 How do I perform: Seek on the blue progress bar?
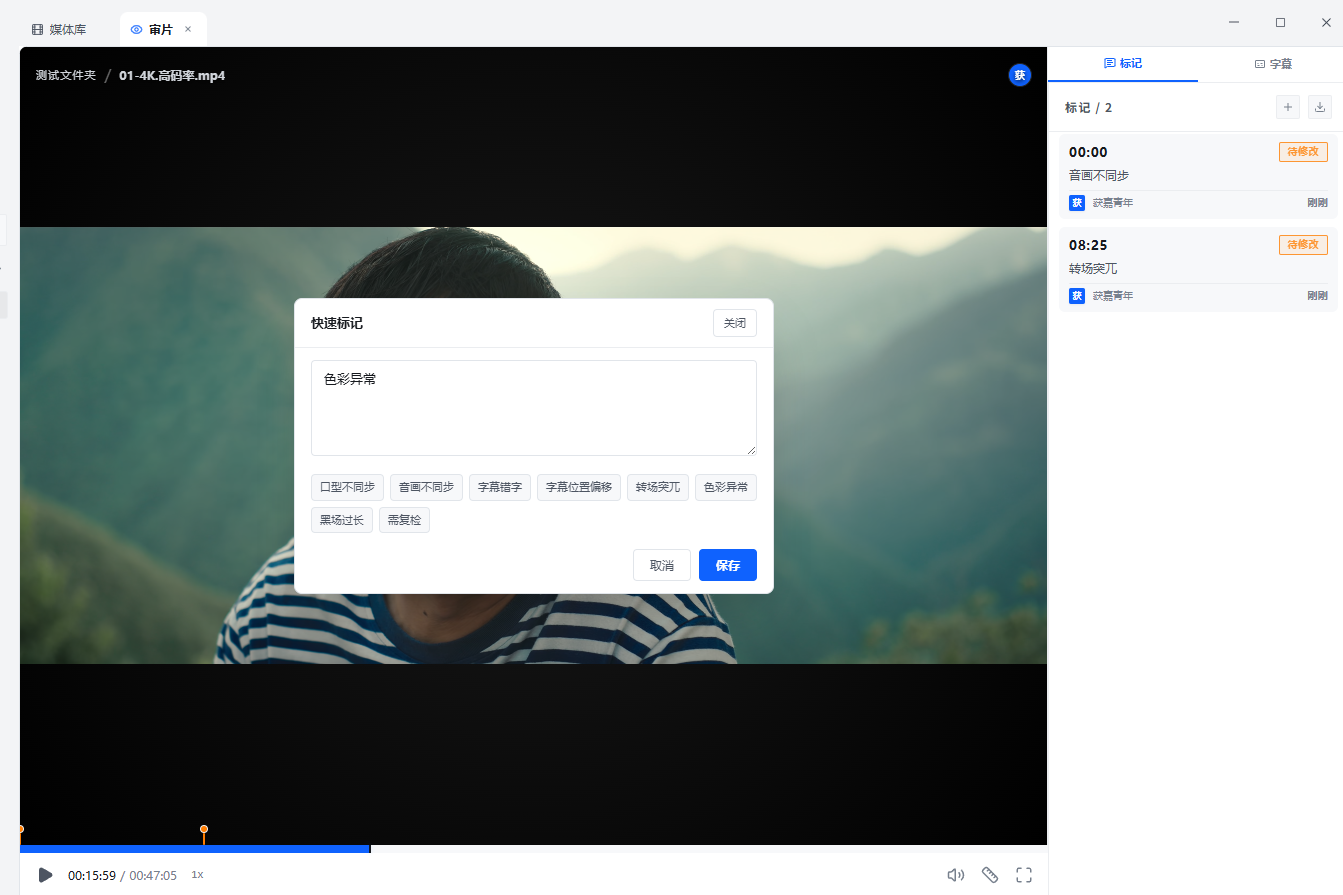[x=195, y=849]
